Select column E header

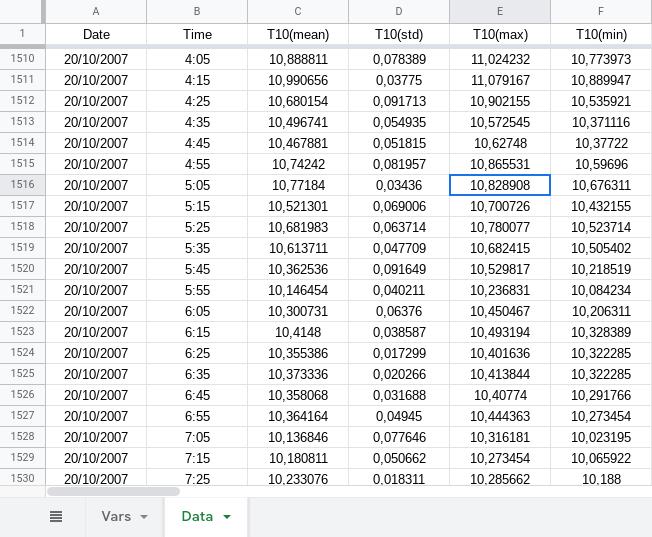pyautogui.click(x=500, y=12)
